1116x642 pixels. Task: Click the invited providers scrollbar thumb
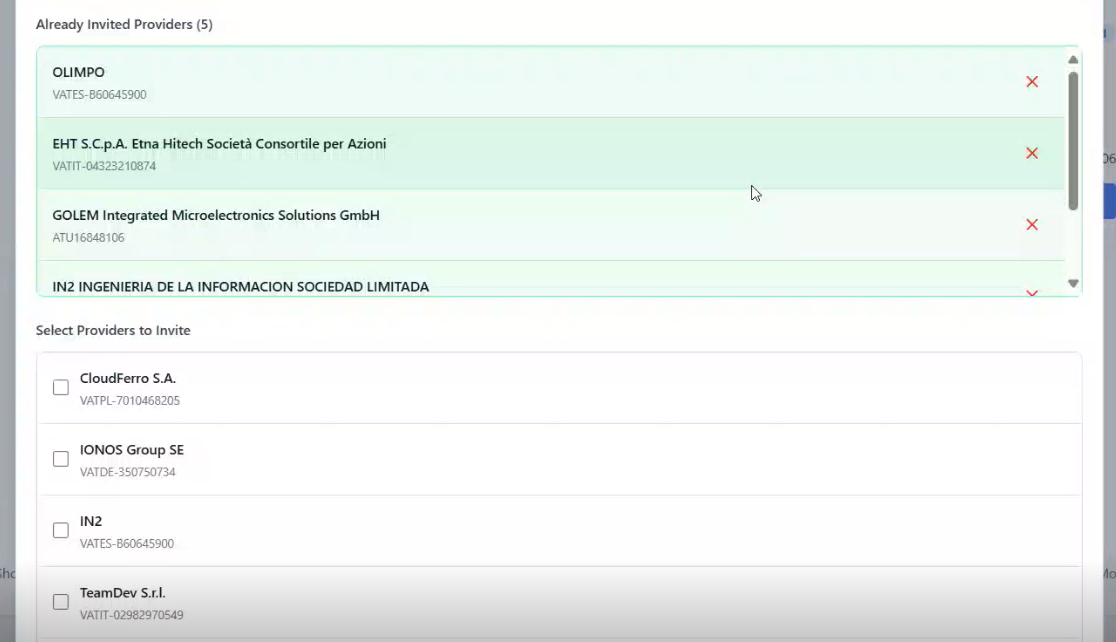coord(1073,140)
